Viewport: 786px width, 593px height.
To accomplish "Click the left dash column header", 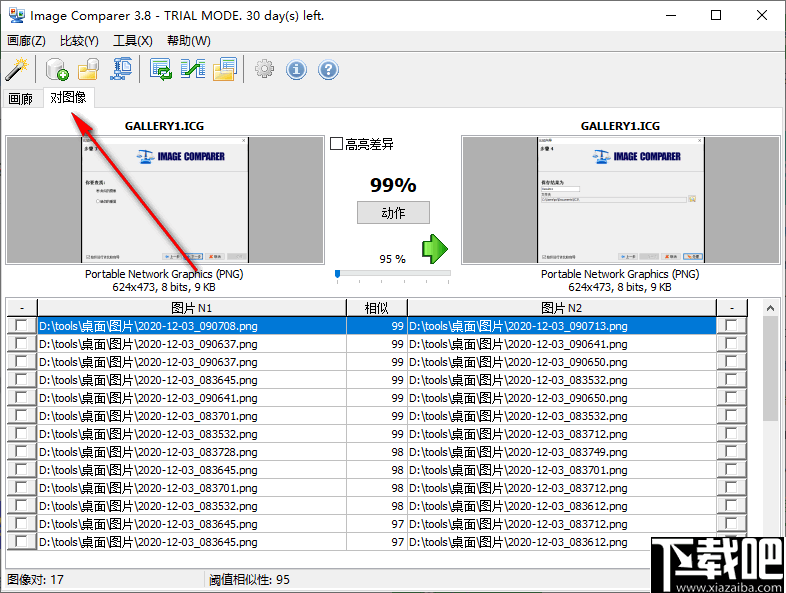I will tap(22, 308).
